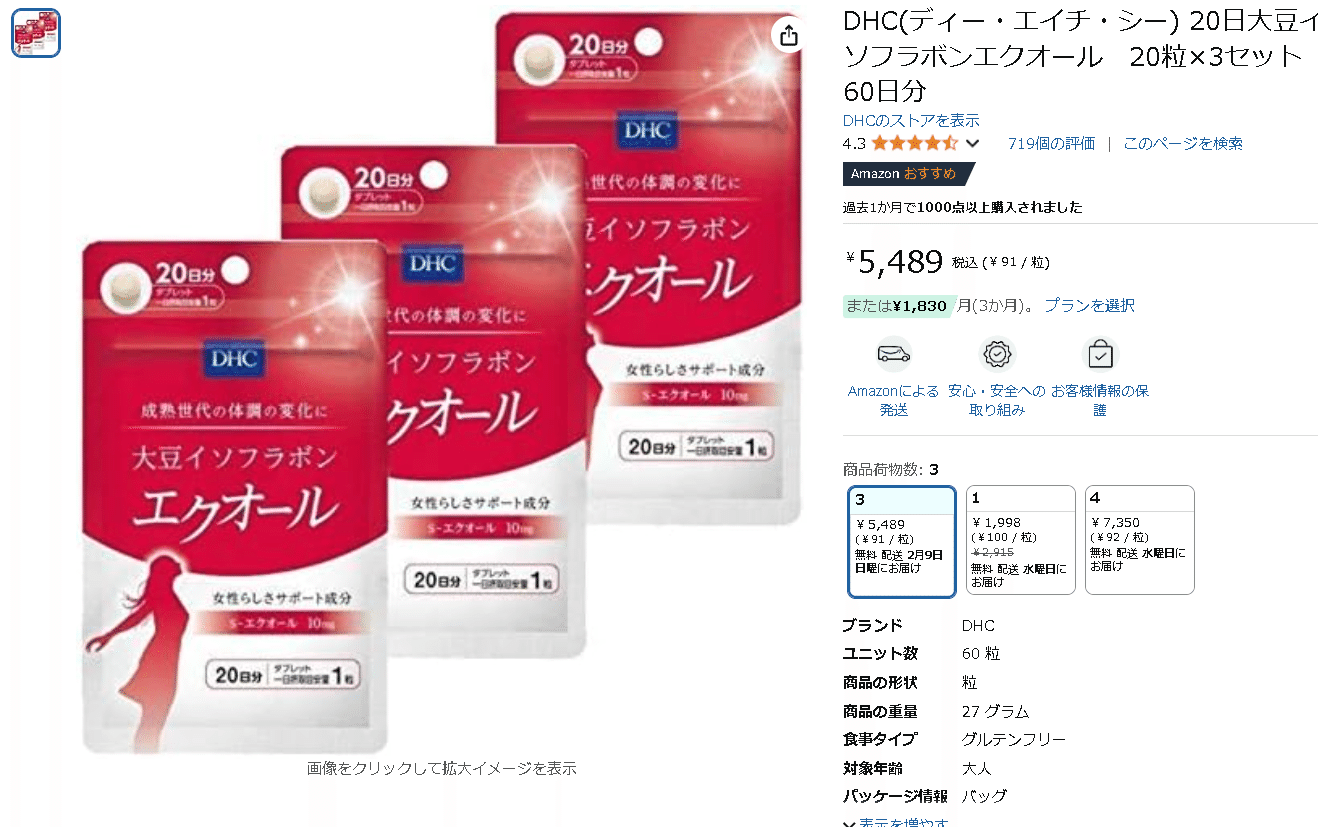Click the security badge icon above 安心・安全への取り組み
This screenshot has height=827, width=1318.
click(x=997, y=354)
